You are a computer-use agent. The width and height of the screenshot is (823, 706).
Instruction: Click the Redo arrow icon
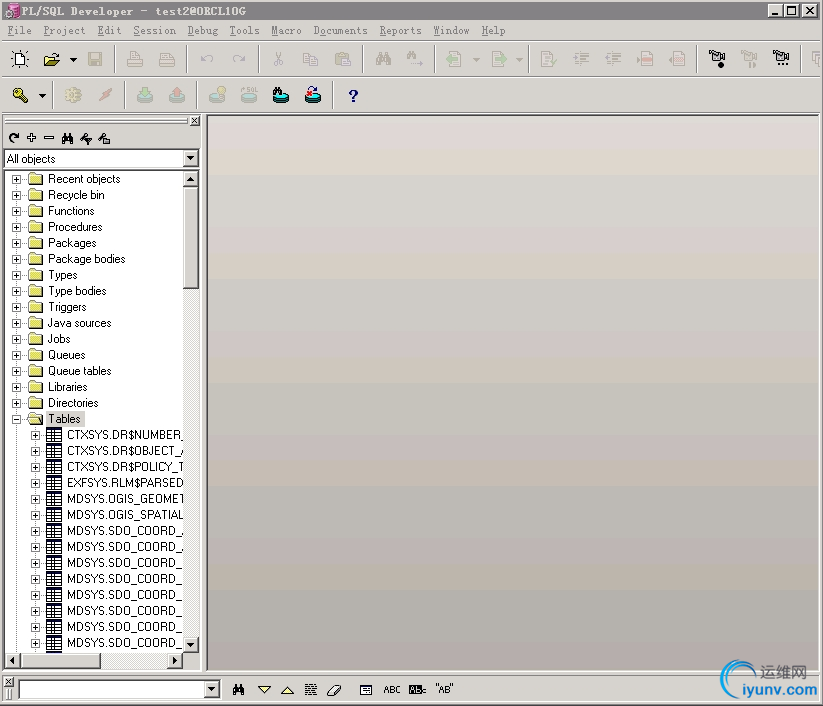click(x=239, y=59)
